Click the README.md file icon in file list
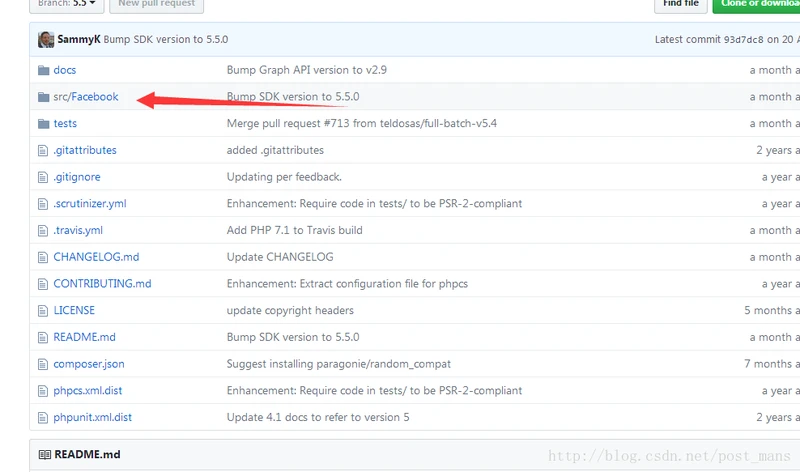800x472 pixels. [43, 337]
